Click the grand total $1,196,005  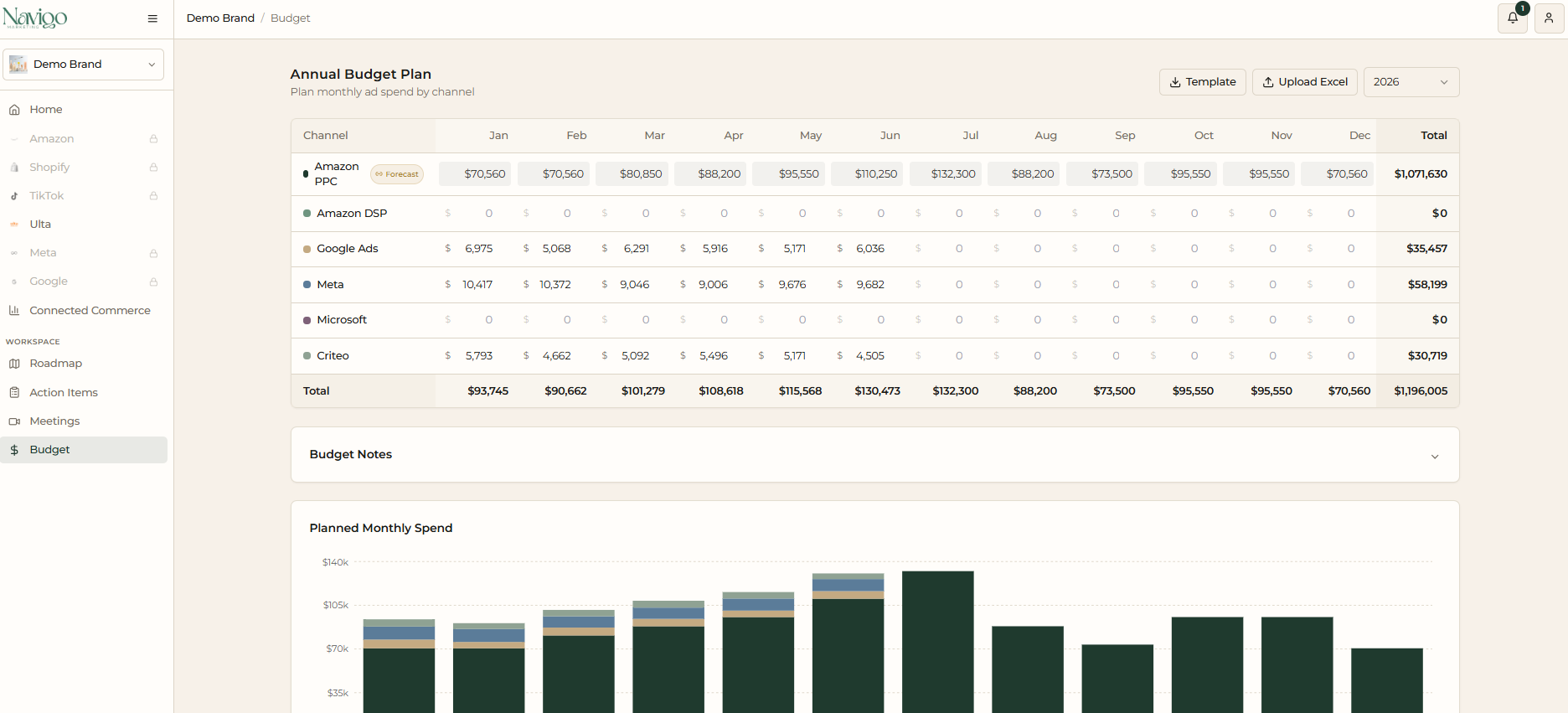coord(1421,391)
